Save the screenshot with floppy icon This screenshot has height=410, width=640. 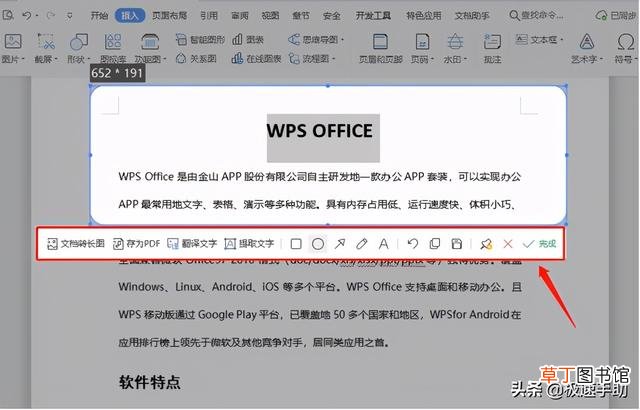click(x=457, y=244)
